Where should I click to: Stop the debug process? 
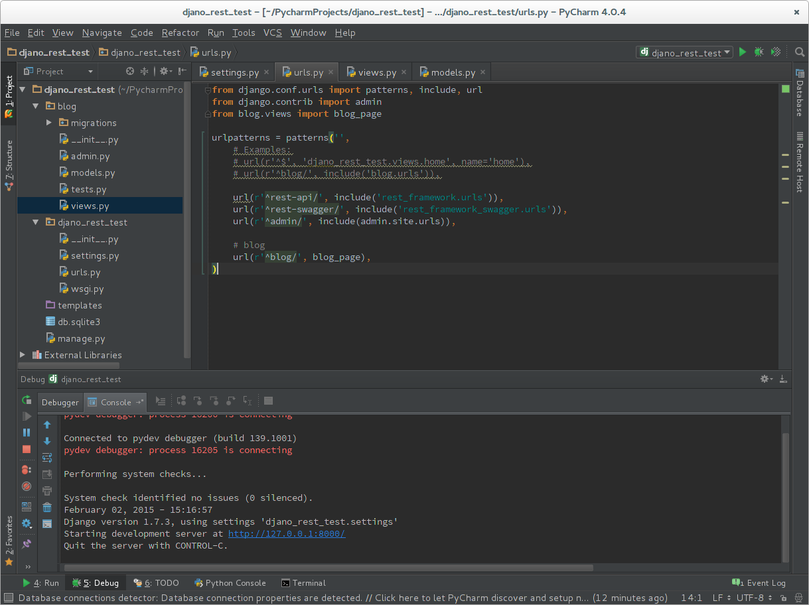(26, 449)
